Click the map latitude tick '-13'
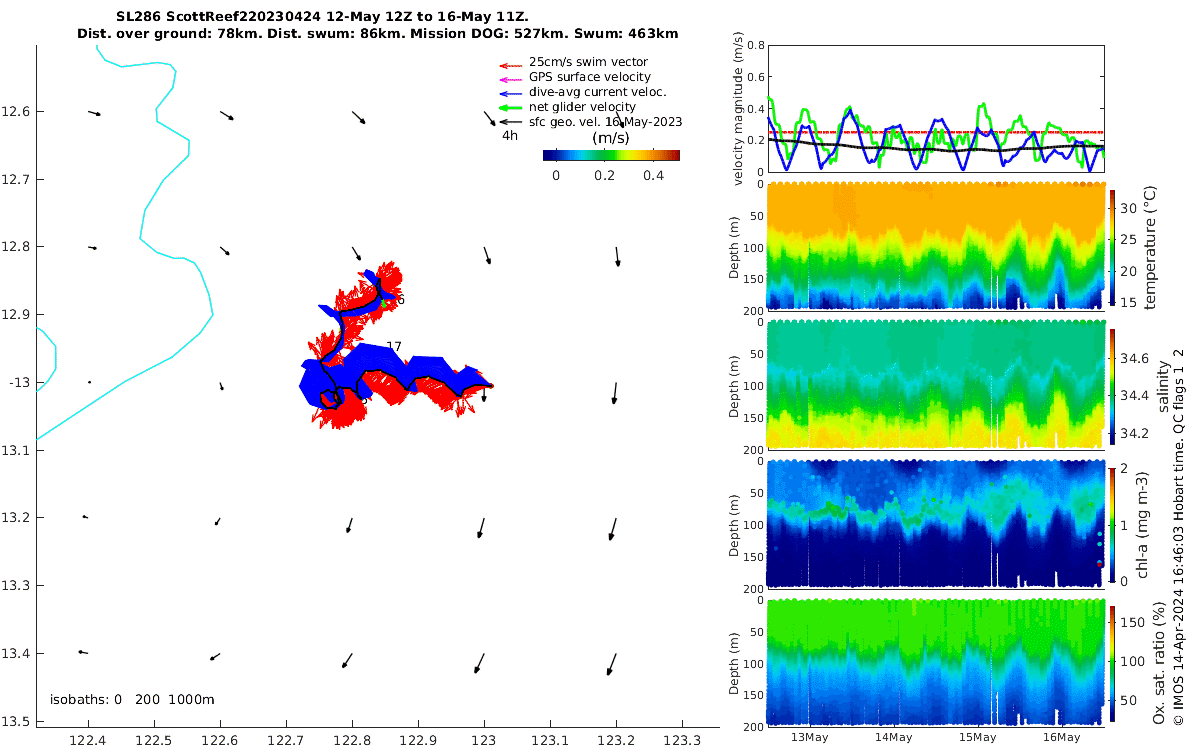Screen dimensions: 1200x750 point(21,382)
